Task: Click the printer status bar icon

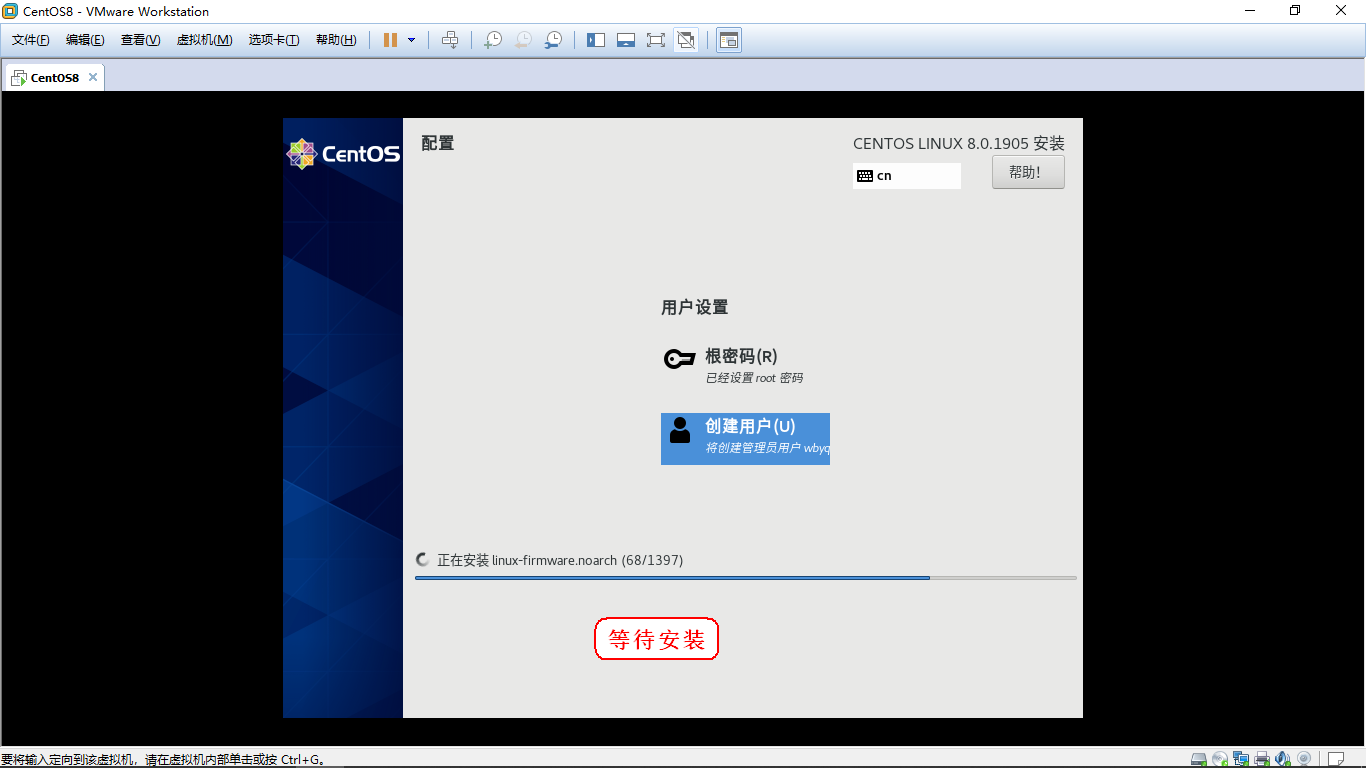Action: 1262,759
